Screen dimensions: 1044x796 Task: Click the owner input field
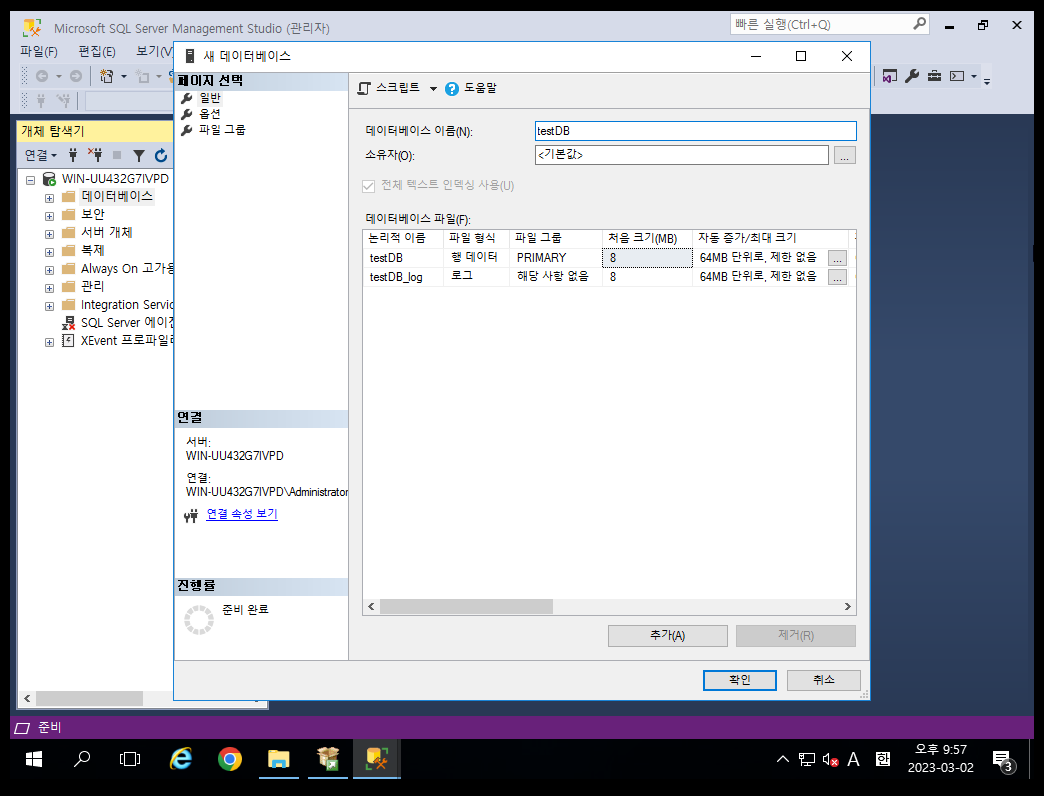tap(682, 155)
